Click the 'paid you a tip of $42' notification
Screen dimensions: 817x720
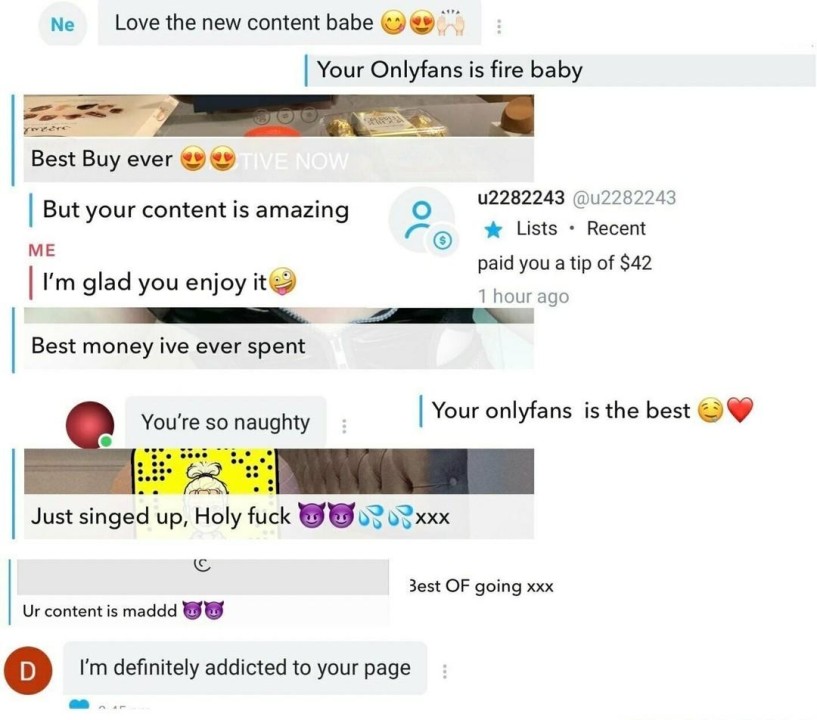(x=564, y=263)
